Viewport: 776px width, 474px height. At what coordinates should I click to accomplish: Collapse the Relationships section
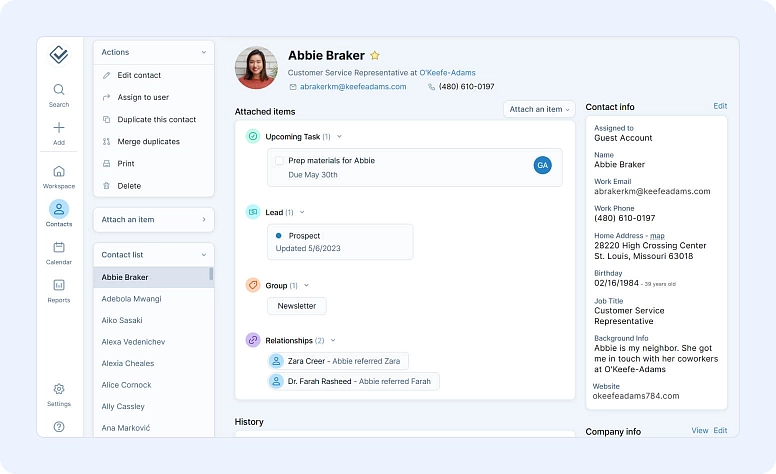(x=333, y=341)
